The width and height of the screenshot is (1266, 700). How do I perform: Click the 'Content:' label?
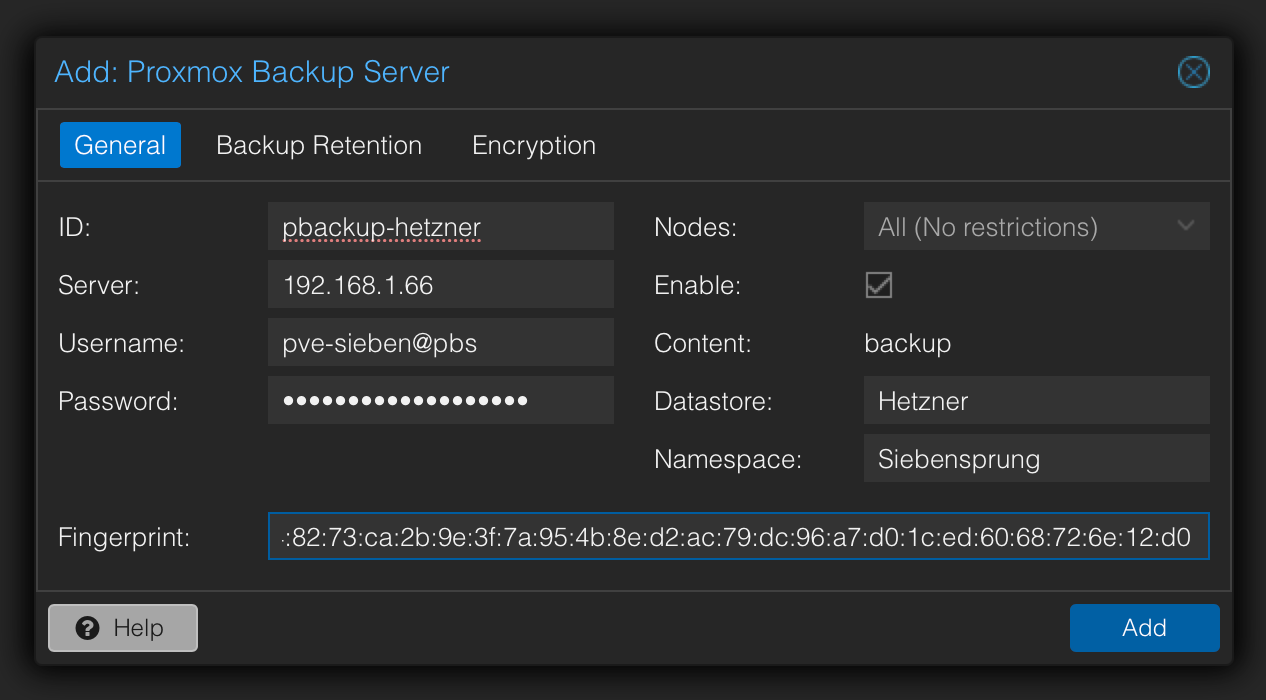click(x=702, y=343)
